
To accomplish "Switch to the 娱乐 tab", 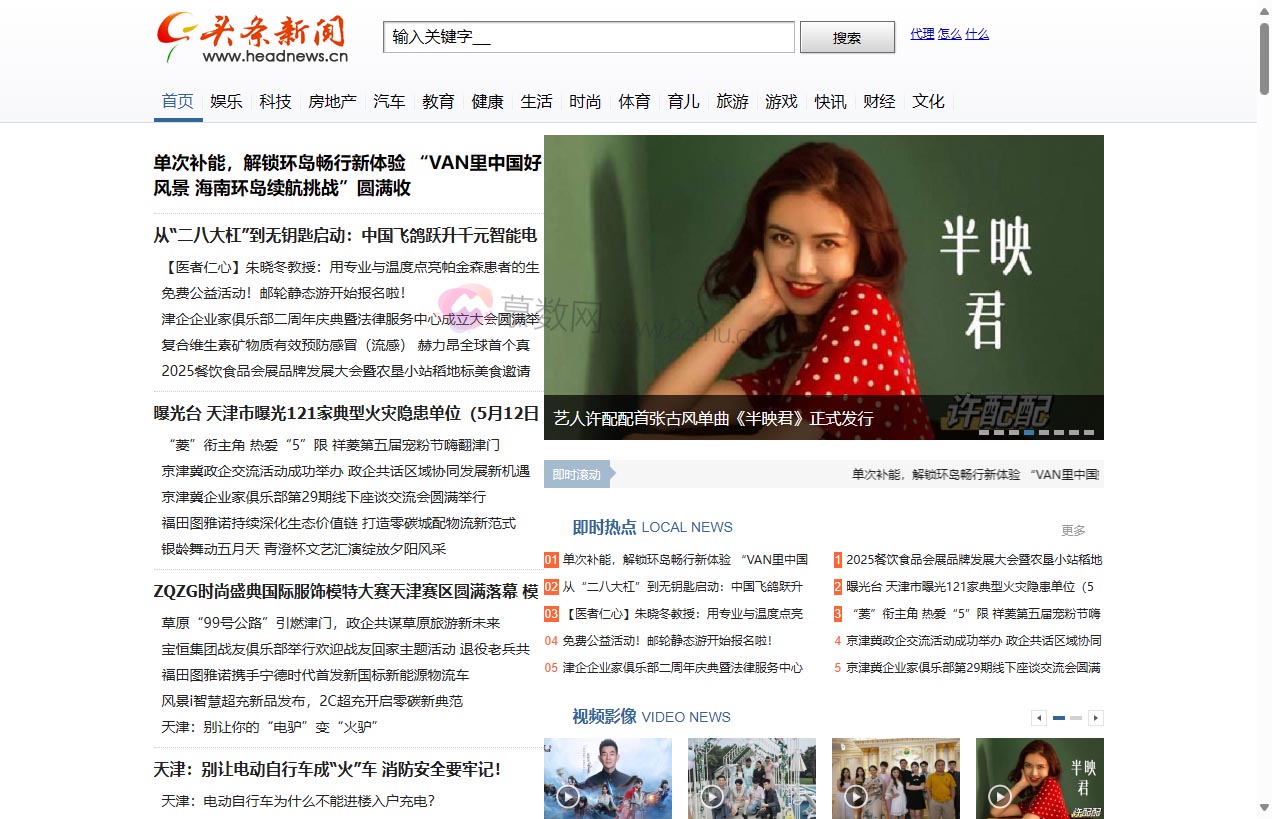I will [x=226, y=101].
